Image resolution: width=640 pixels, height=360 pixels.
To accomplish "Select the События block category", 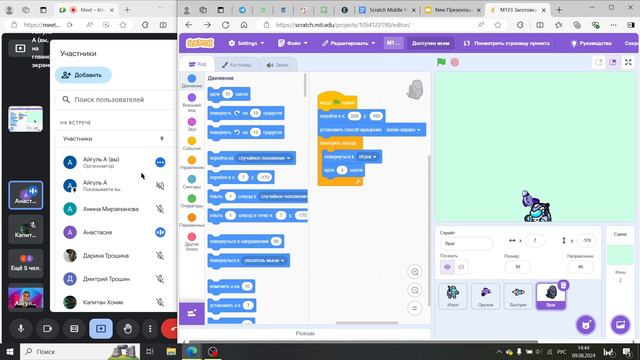I will [191, 143].
